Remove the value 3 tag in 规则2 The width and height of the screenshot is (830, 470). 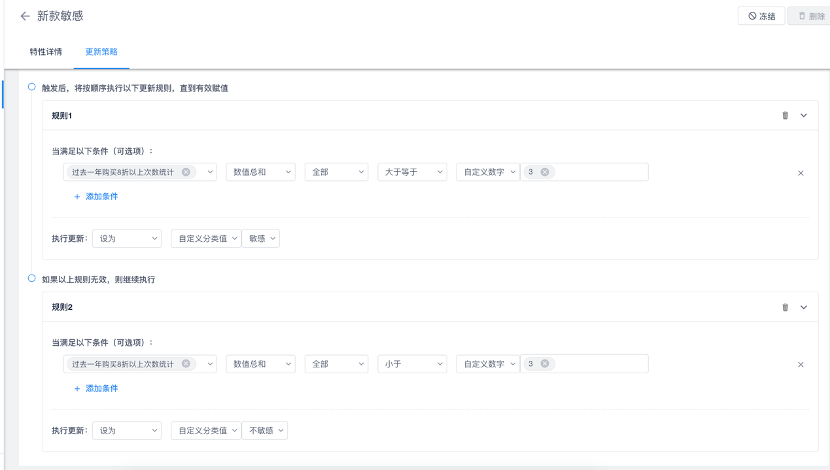[545, 364]
